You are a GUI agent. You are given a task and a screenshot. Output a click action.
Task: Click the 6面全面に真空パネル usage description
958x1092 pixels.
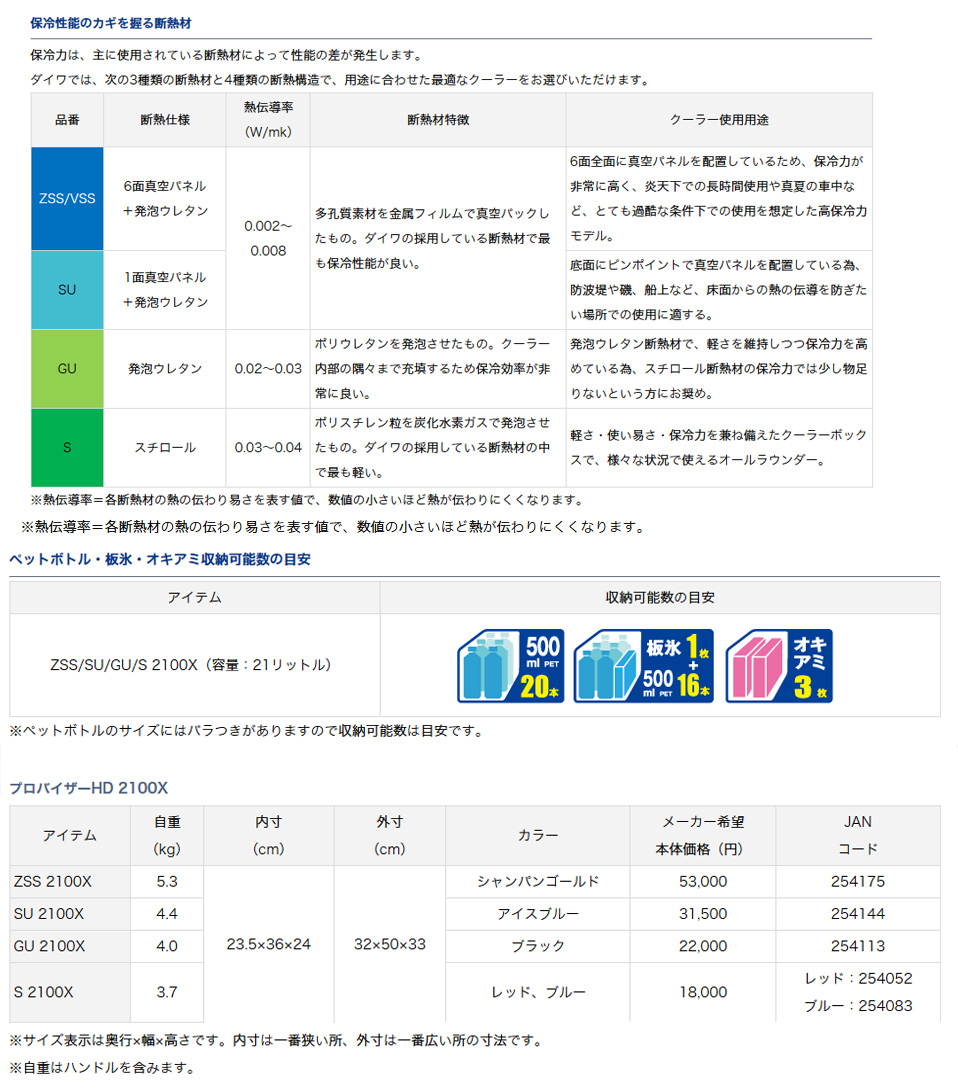719,198
